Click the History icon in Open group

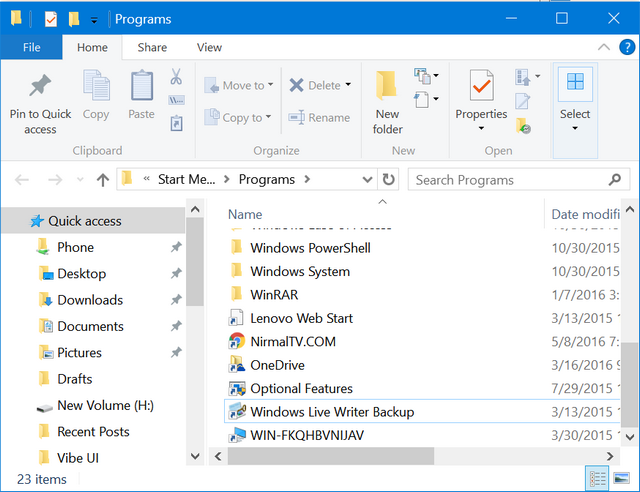point(523,126)
